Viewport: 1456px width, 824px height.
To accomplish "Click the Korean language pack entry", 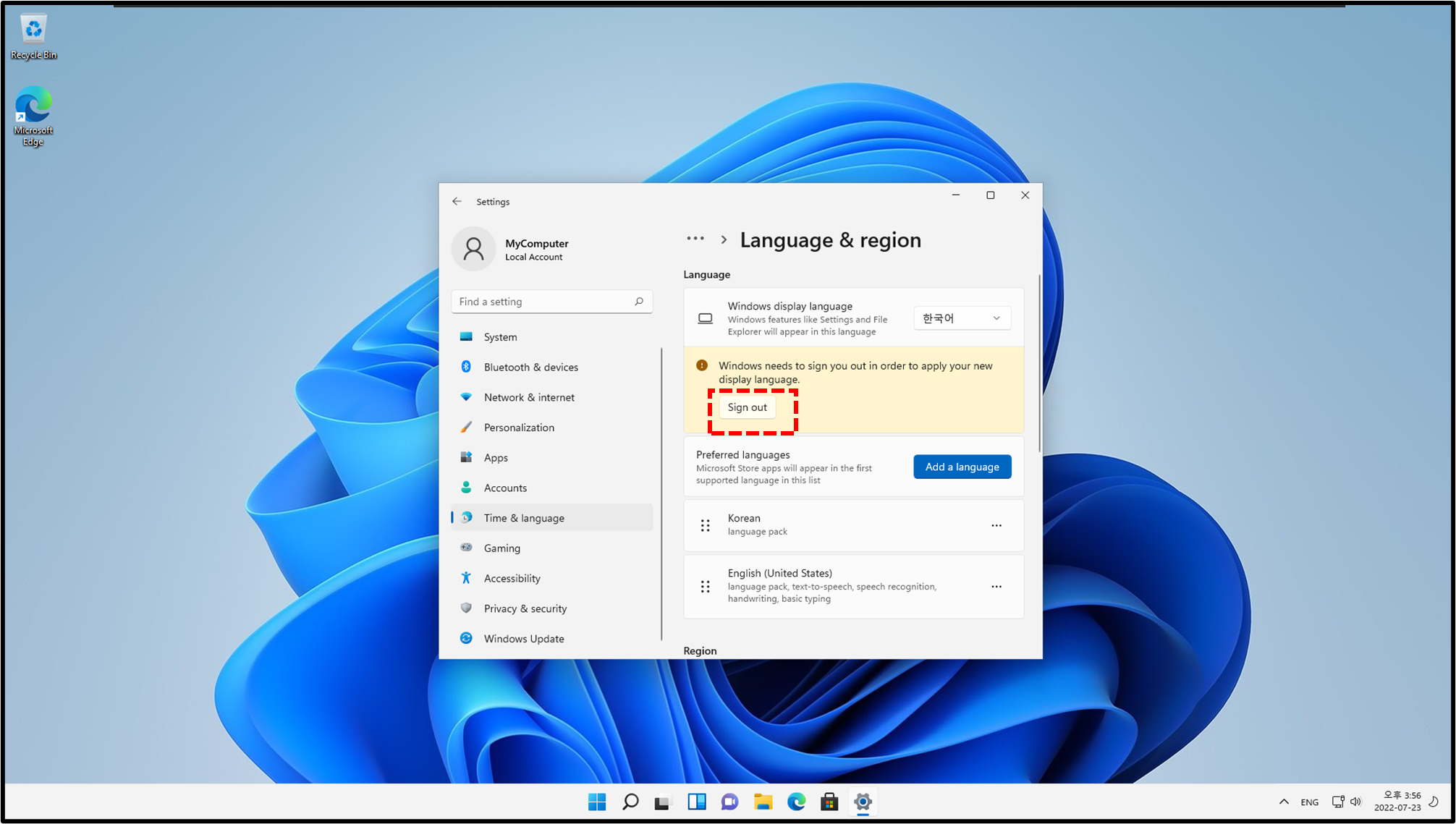I will [854, 525].
